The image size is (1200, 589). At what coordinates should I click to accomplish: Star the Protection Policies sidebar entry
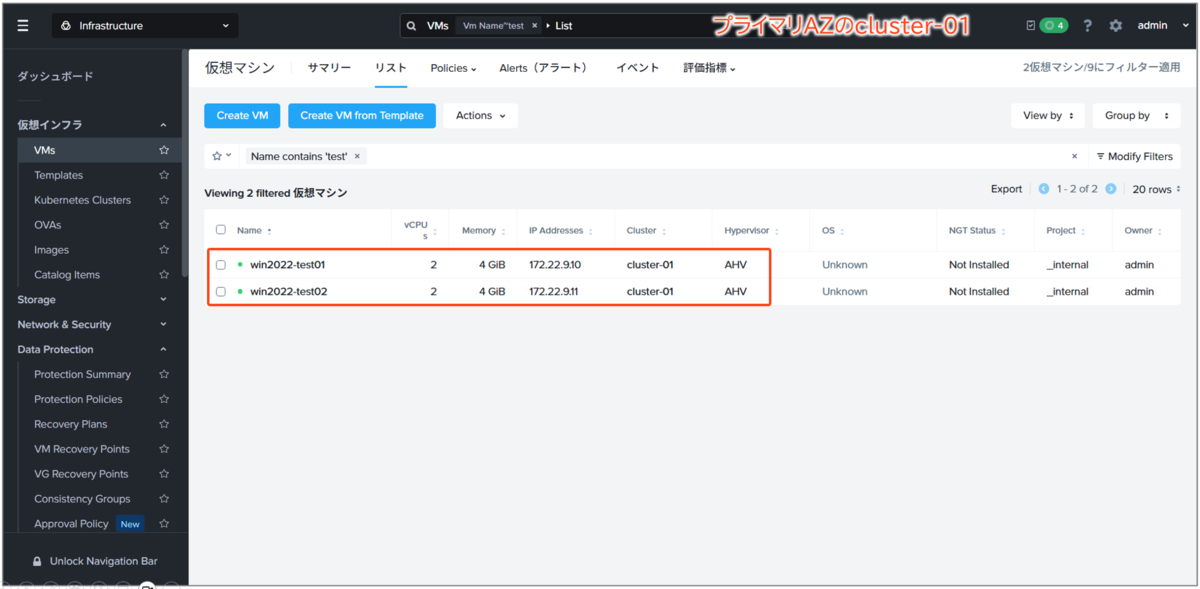pyautogui.click(x=164, y=399)
